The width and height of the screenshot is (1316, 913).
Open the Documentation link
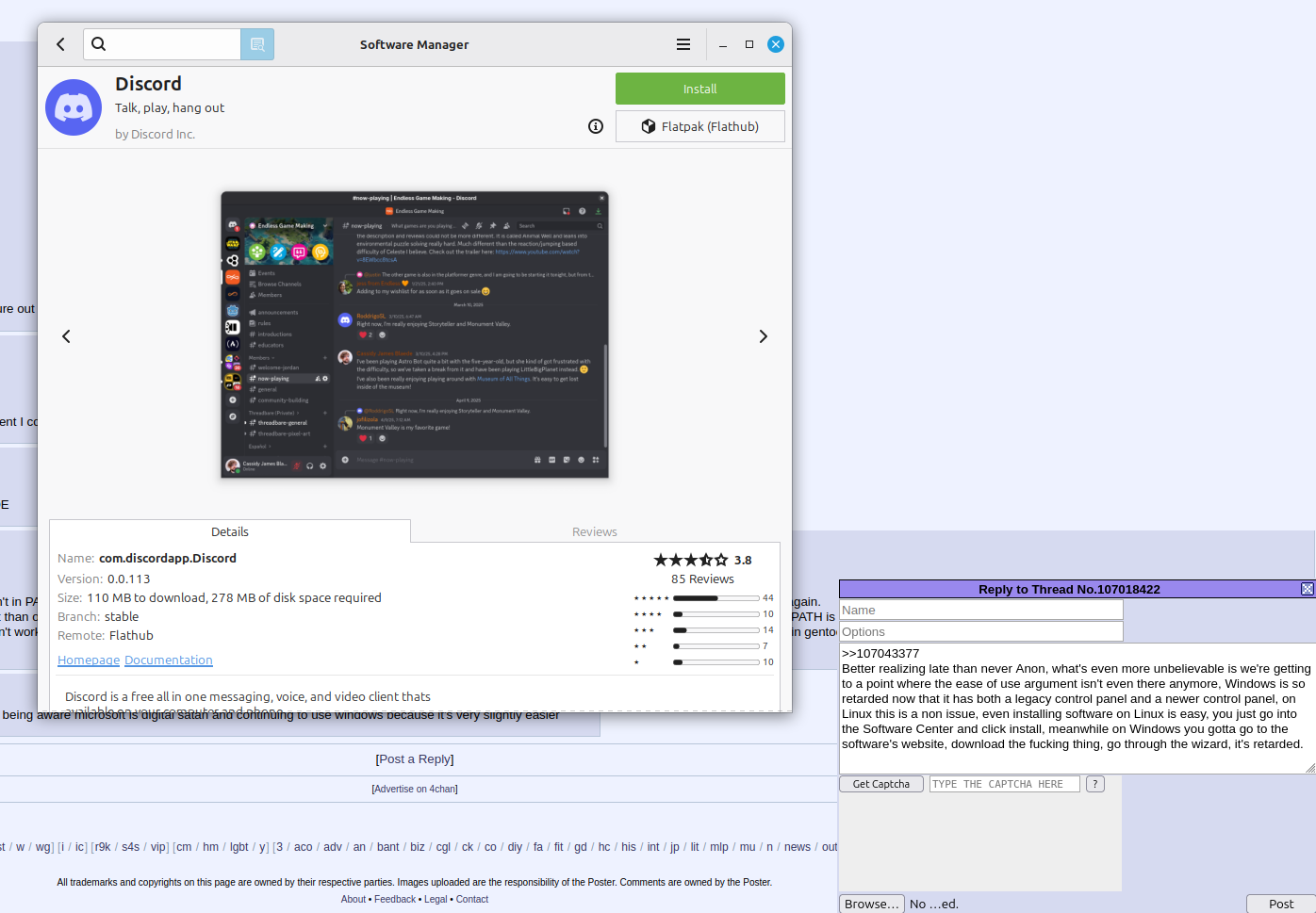pos(169,660)
